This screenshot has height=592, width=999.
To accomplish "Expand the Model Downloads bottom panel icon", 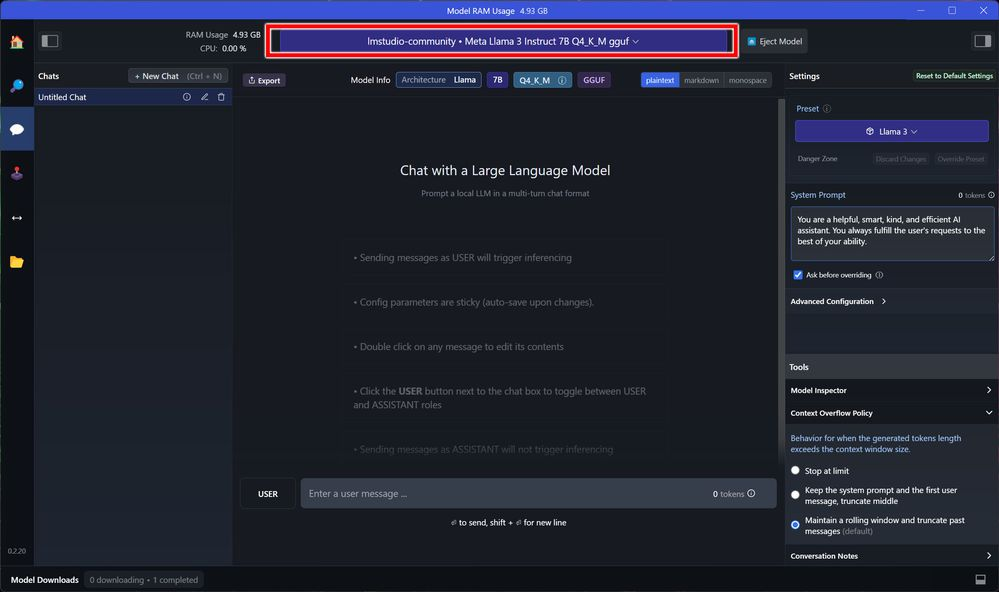I will coord(981,579).
